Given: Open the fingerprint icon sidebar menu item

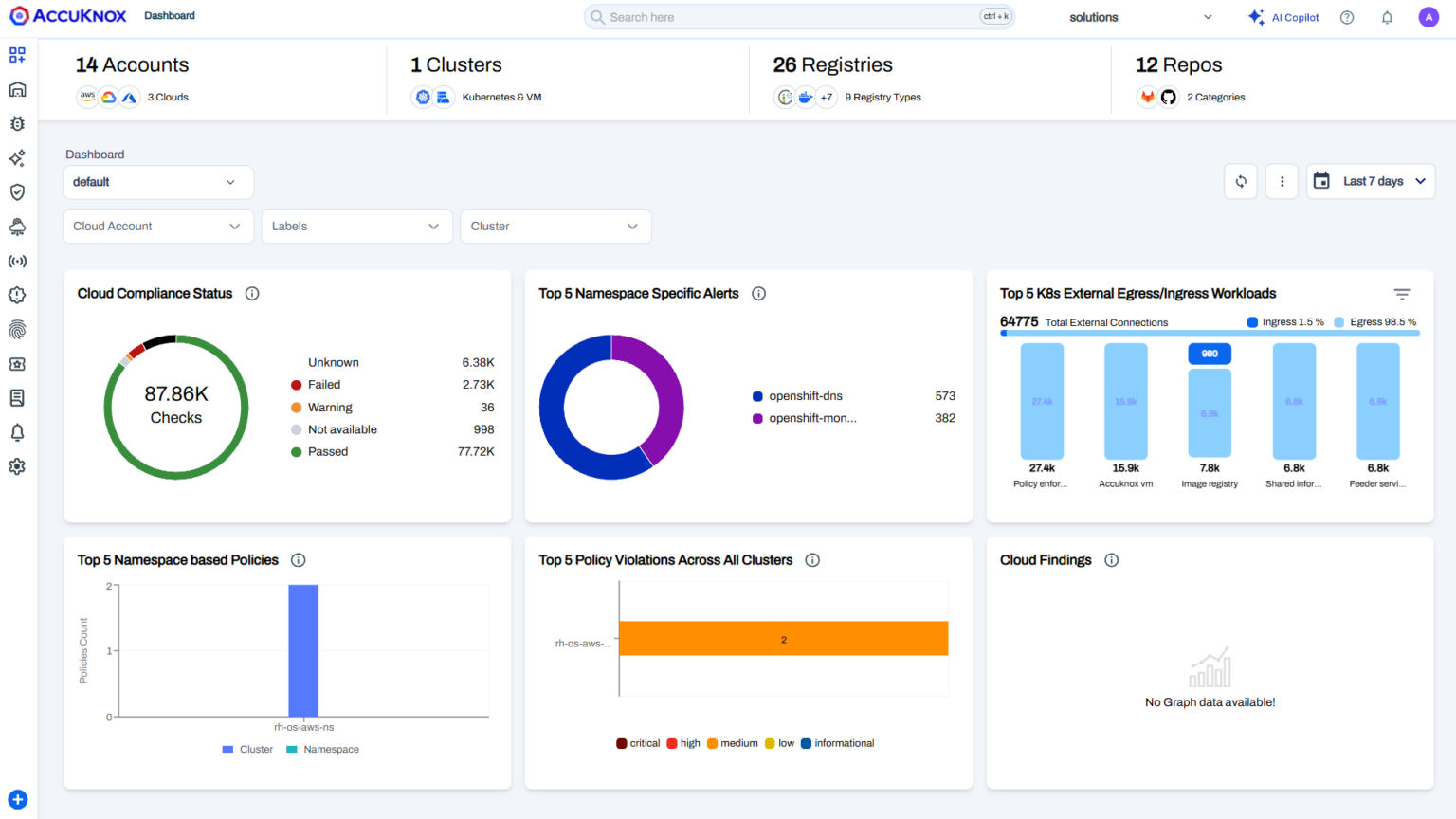Looking at the screenshot, I should pos(17,329).
